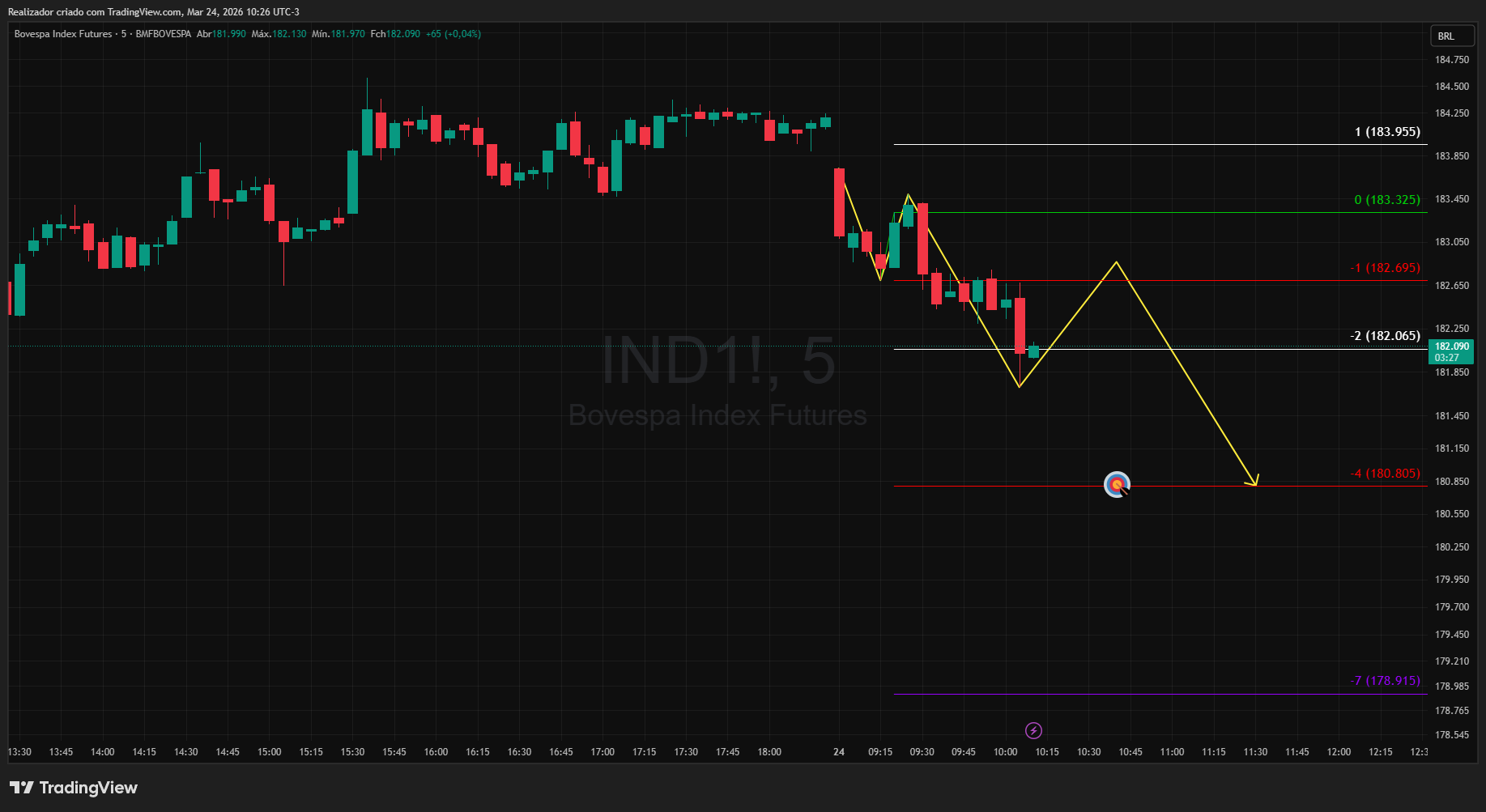Click the 24 date label on time axis
Viewport: 1486px width, 812px height.
(839, 752)
